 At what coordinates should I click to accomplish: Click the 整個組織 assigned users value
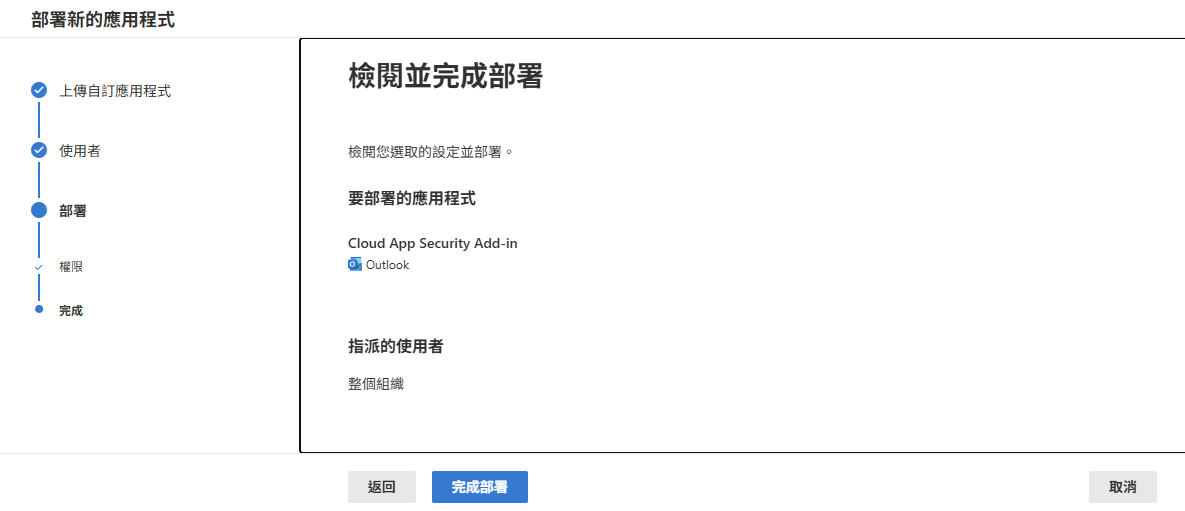click(x=376, y=383)
